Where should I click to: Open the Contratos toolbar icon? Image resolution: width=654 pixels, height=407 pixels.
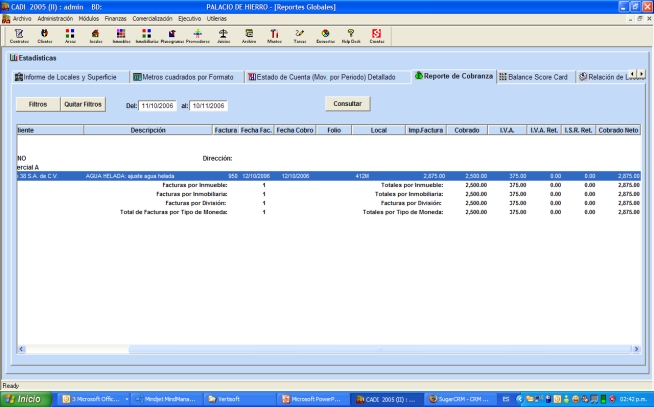[x=18, y=36]
